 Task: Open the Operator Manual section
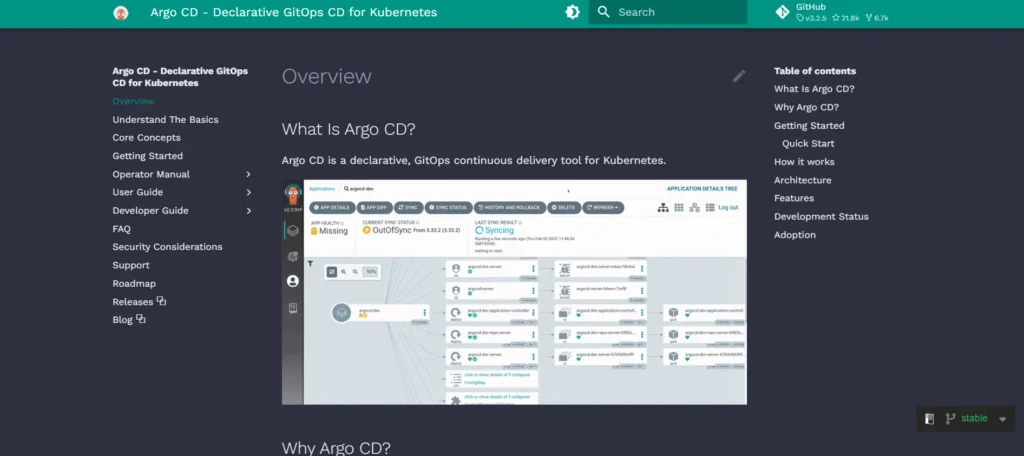151,174
